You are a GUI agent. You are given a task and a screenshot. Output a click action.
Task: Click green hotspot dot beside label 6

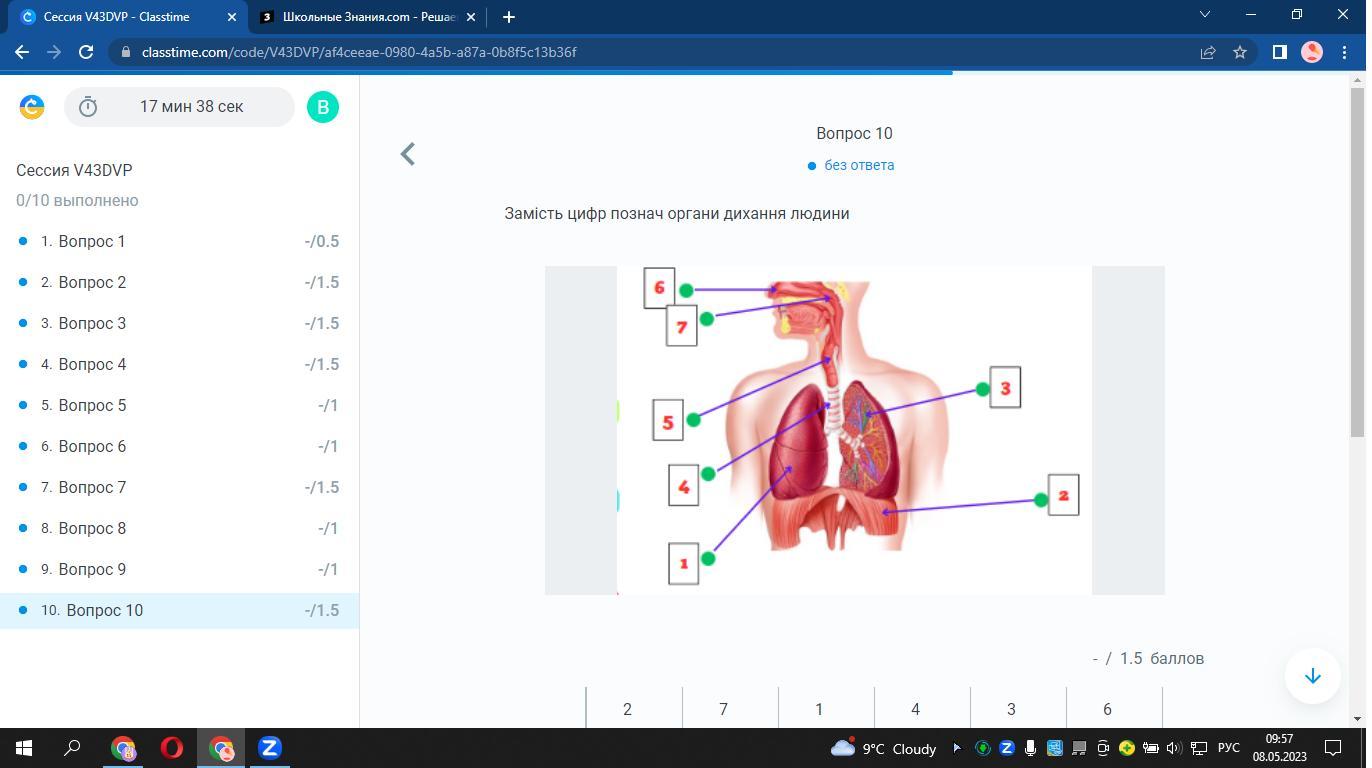tap(686, 290)
